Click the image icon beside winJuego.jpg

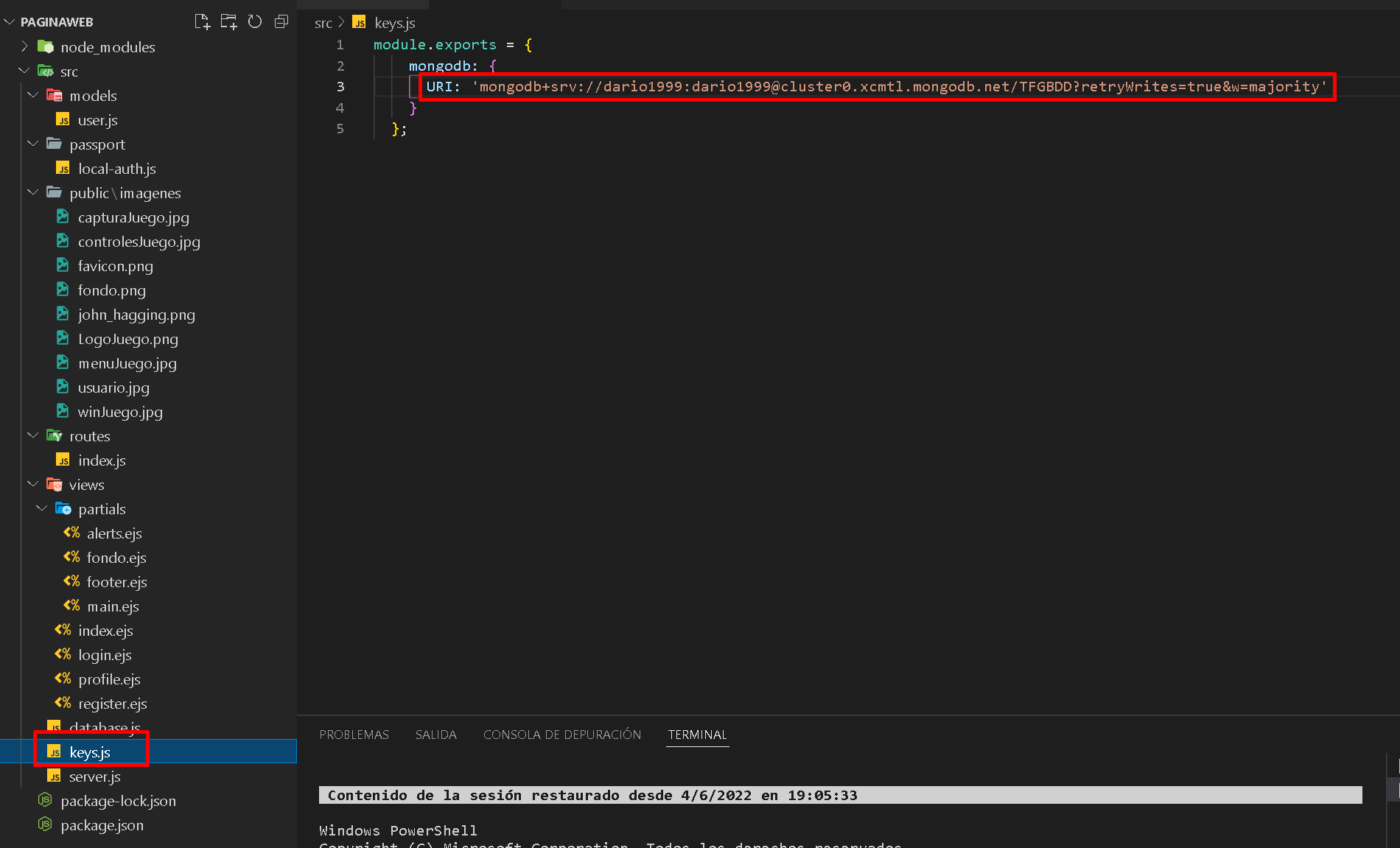pyautogui.click(x=62, y=411)
